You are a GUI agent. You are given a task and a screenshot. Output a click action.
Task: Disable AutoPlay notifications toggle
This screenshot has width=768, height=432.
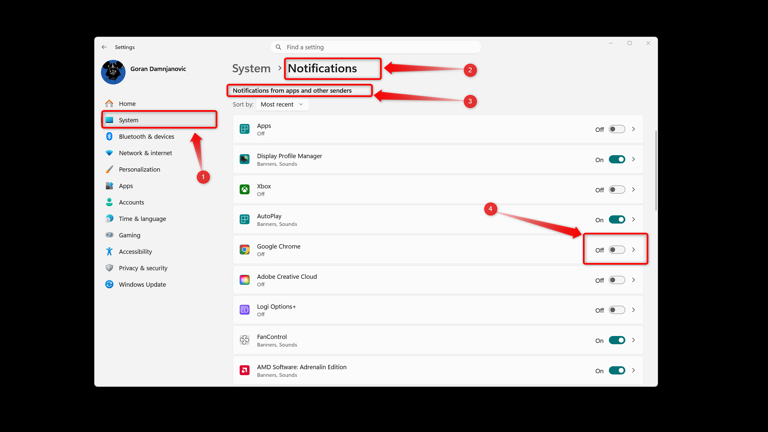(x=617, y=219)
